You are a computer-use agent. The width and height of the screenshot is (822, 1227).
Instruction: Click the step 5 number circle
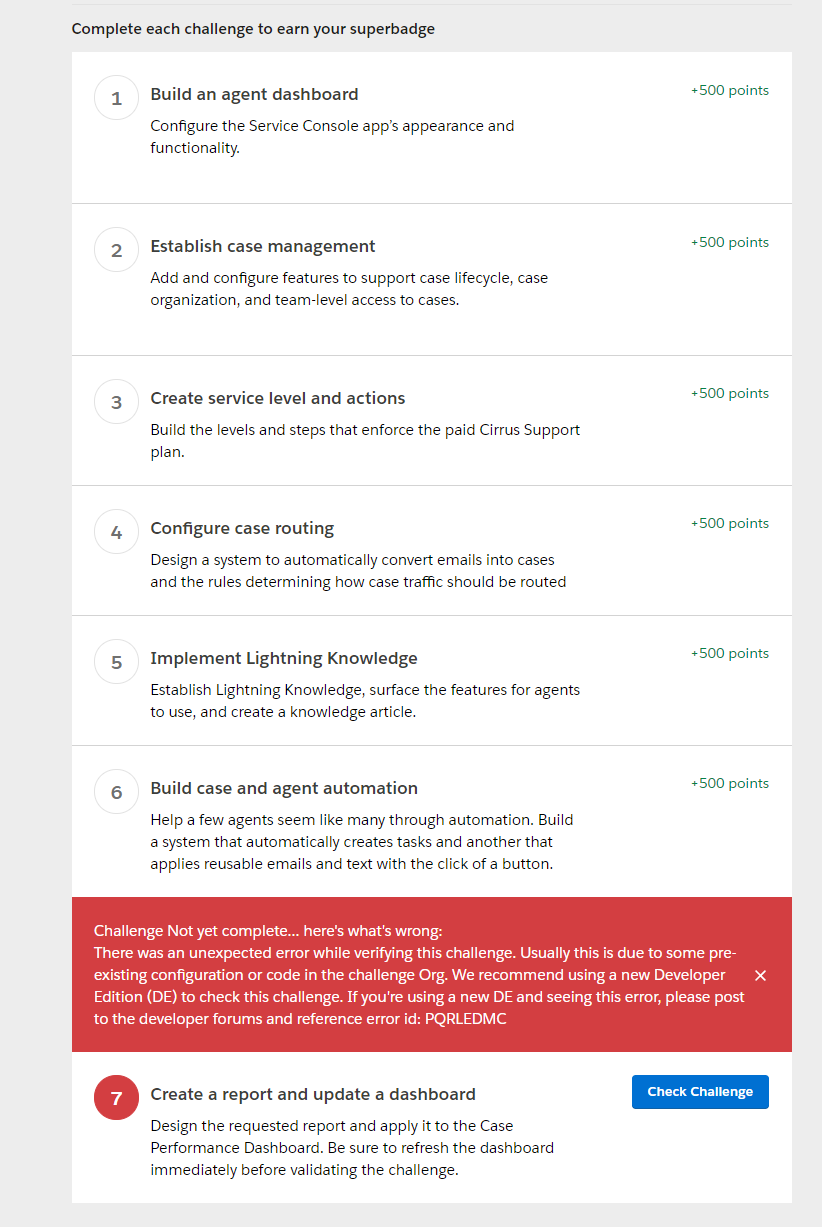(x=116, y=662)
